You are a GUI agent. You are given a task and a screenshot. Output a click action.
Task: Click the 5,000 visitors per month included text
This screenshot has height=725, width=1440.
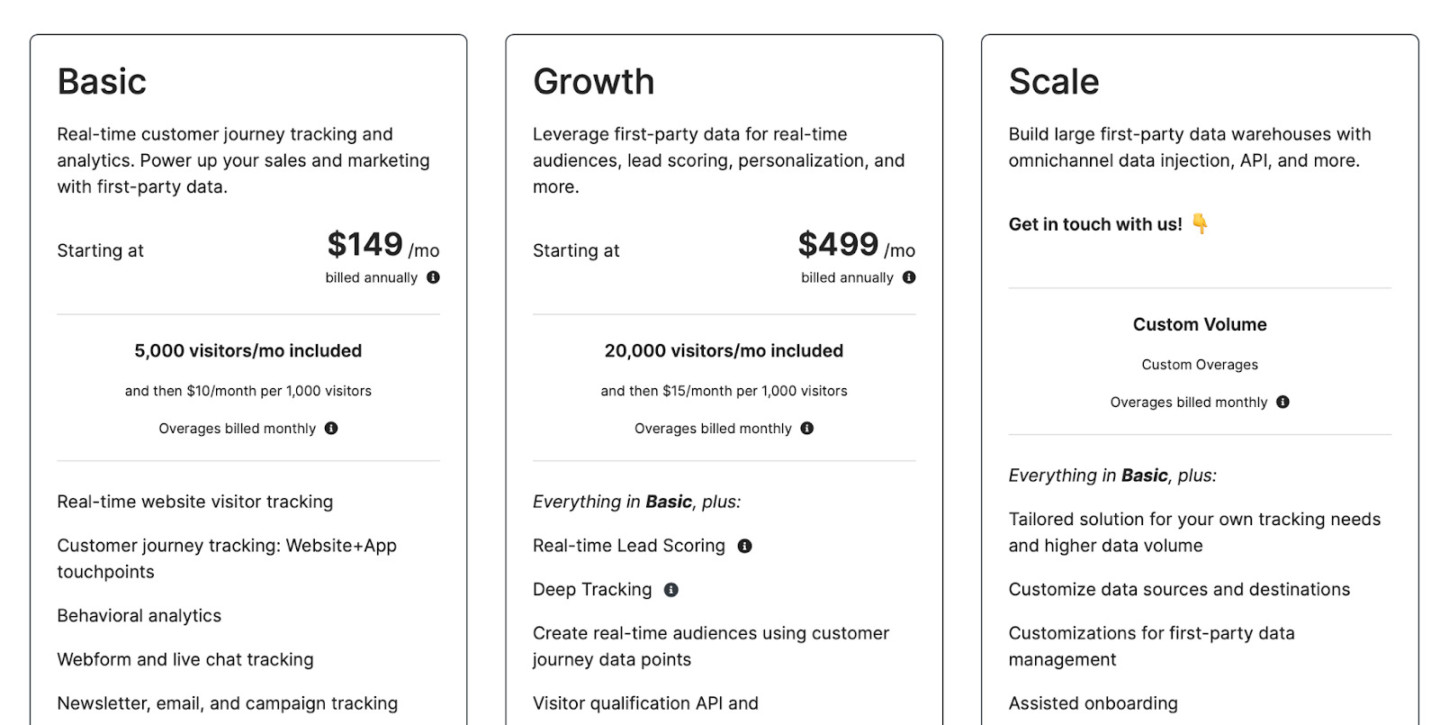[248, 351]
